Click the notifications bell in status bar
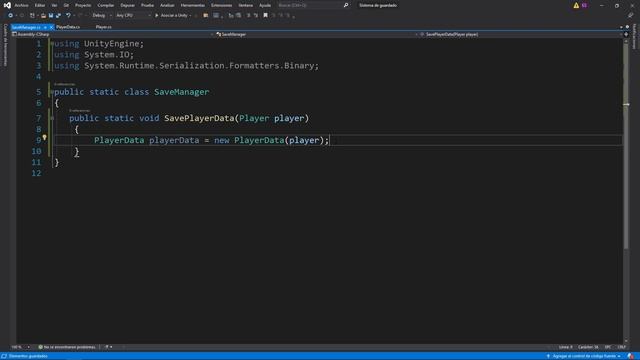The image size is (640, 360). pyautogui.click(x=631, y=356)
